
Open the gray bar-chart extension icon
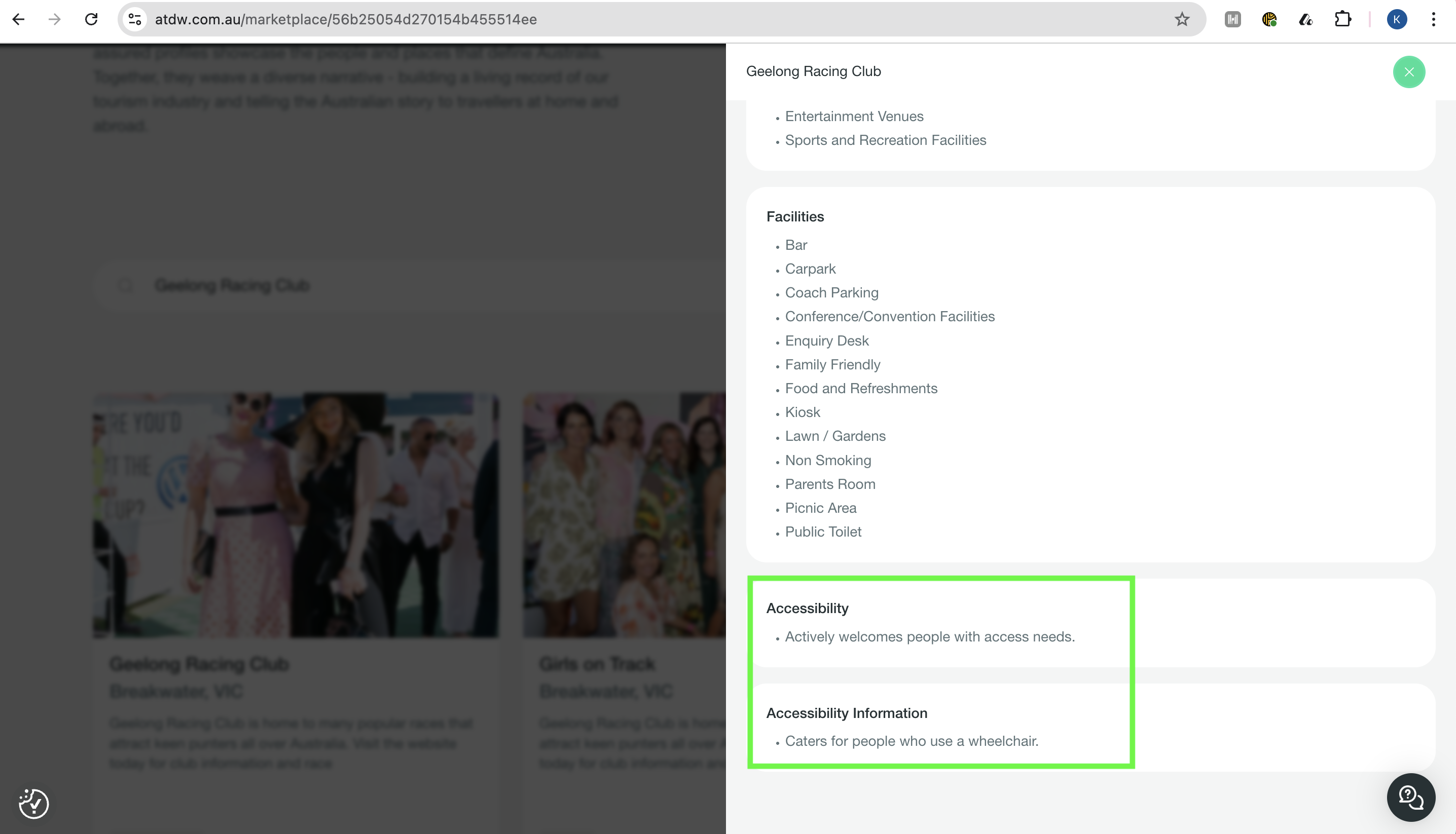pos(1232,19)
